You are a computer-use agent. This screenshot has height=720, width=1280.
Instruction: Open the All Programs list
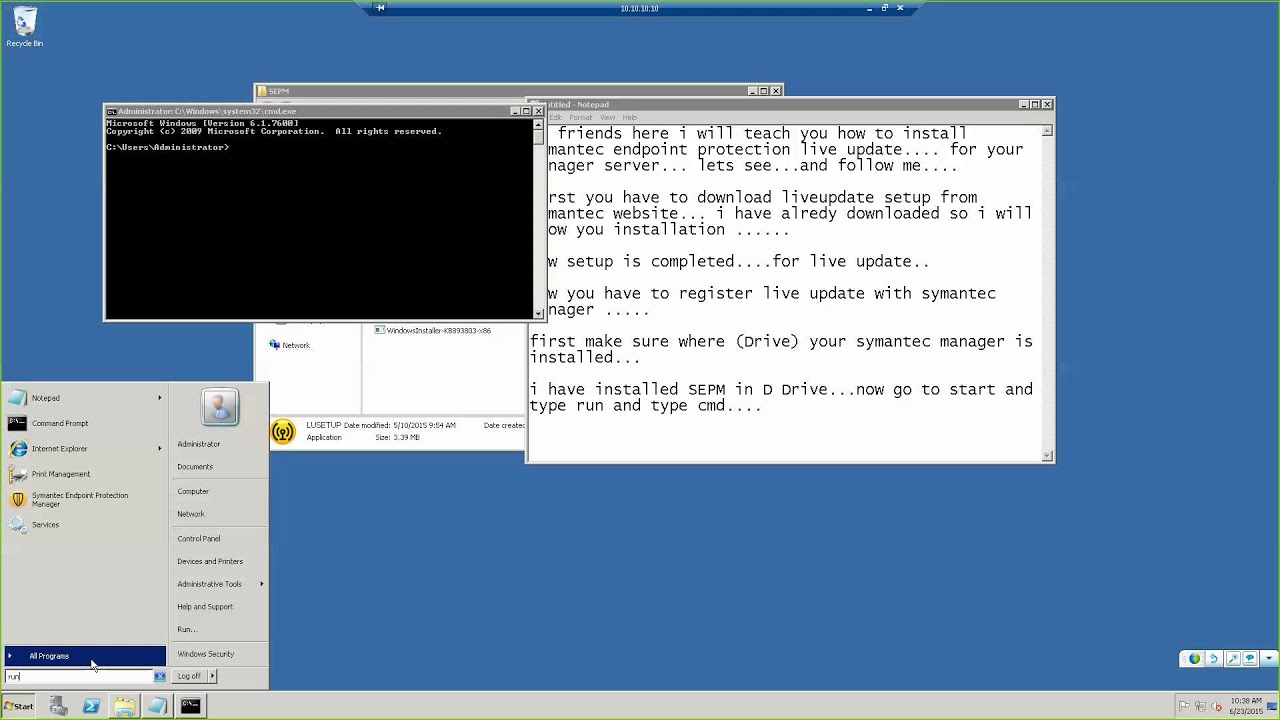coord(84,656)
